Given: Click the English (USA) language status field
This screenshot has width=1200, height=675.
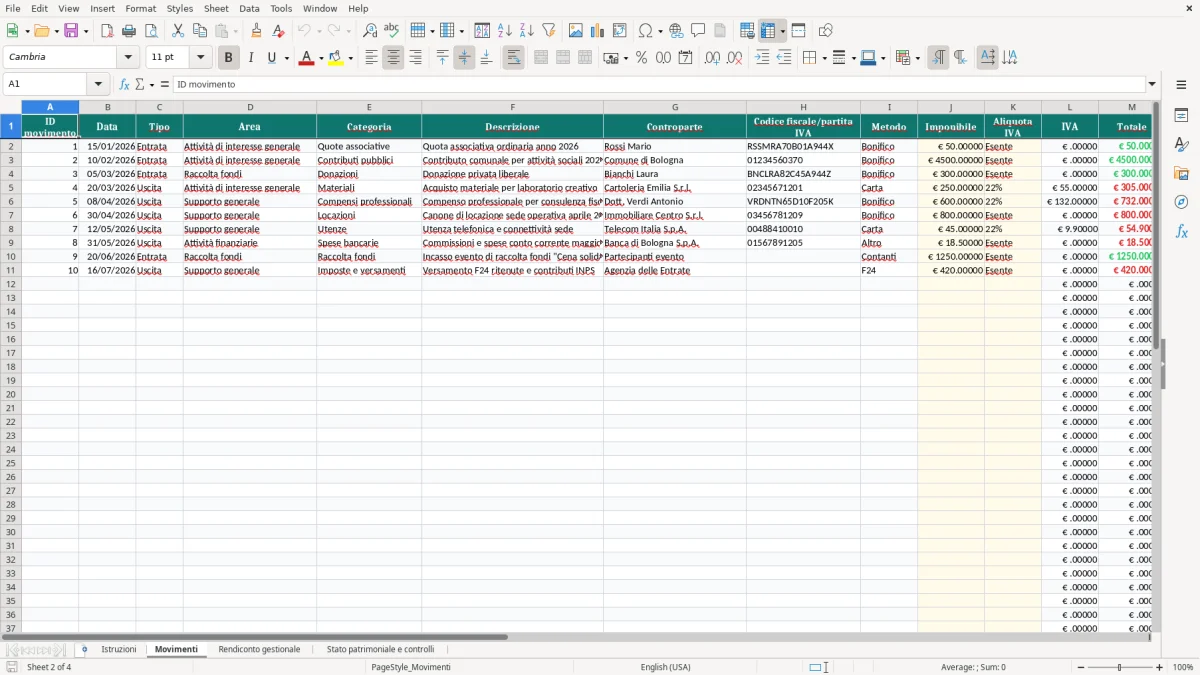Looking at the screenshot, I should pyautogui.click(x=665, y=667).
